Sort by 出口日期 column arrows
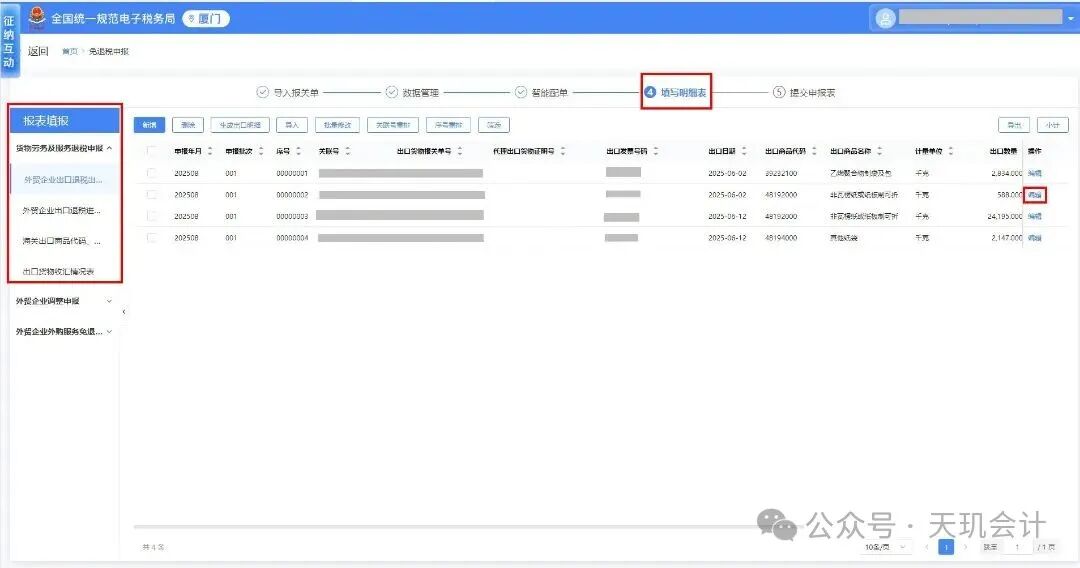Viewport: 1080px width, 568px height. pos(744,151)
